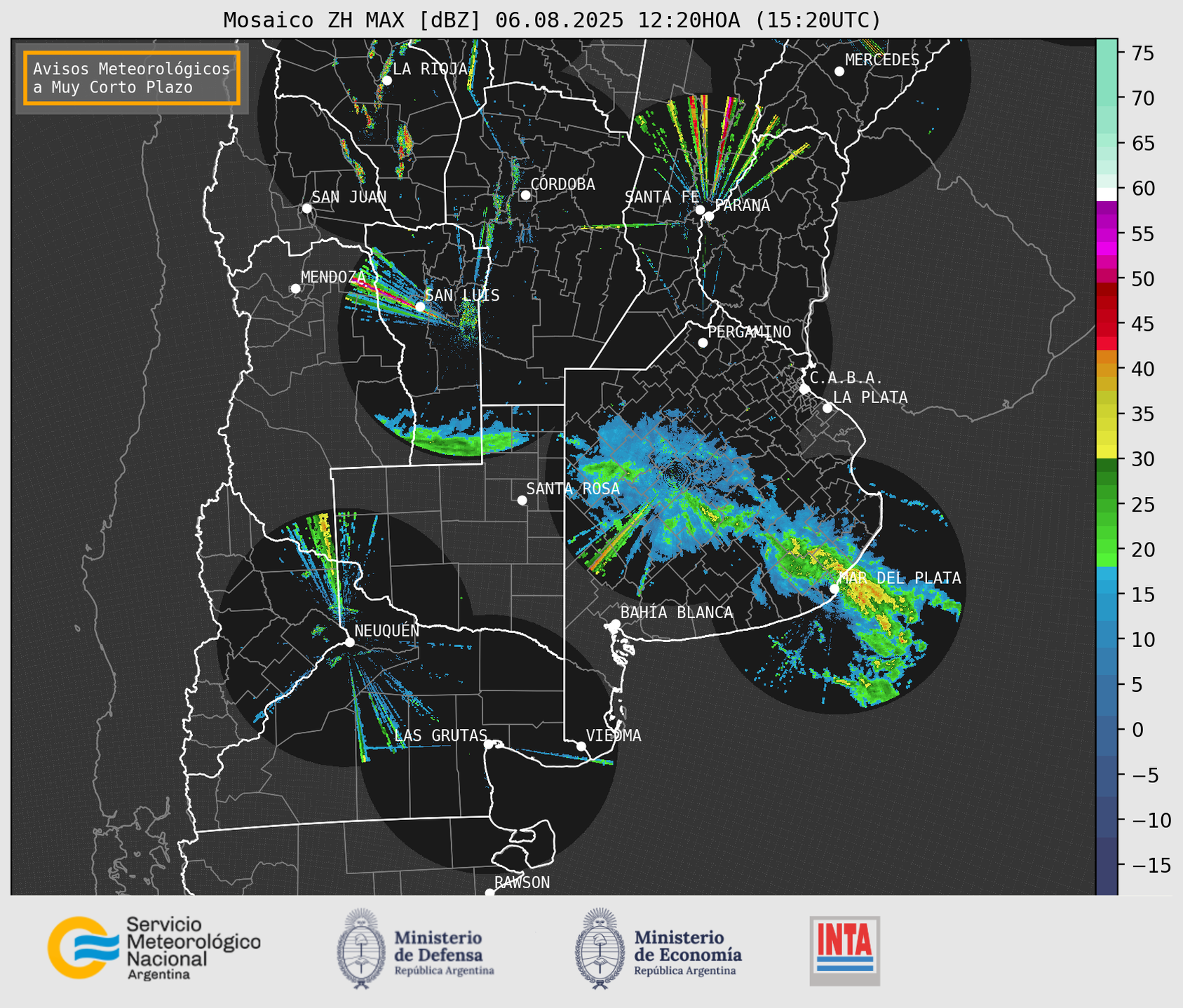Click the LAS GRUTAS city dot
Screen dimensions: 1183x1008
[489, 744]
